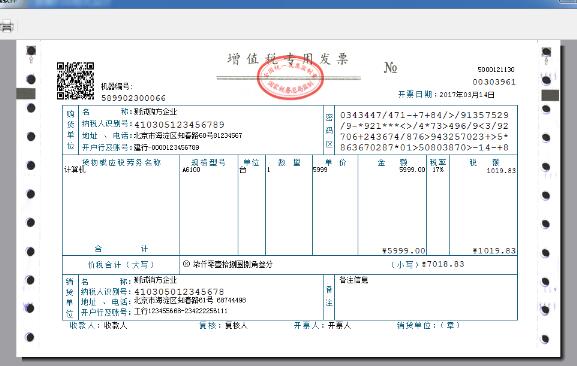
Task: Click the 价税合计（大写） label
Action: pyautogui.click(x=121, y=264)
